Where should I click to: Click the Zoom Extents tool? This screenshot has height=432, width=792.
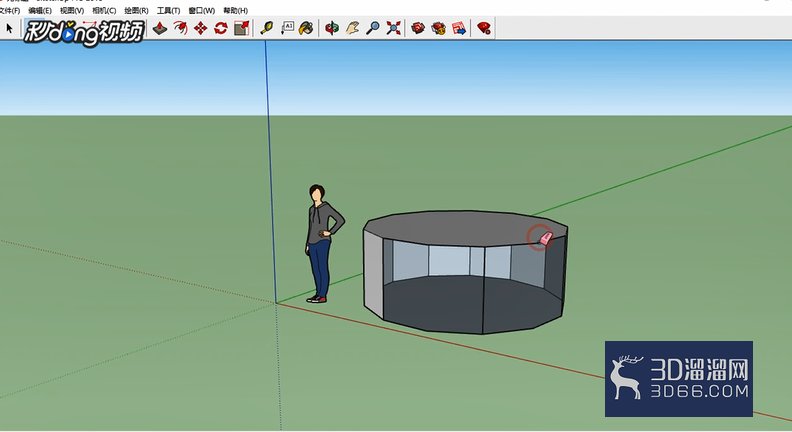pyautogui.click(x=393, y=28)
